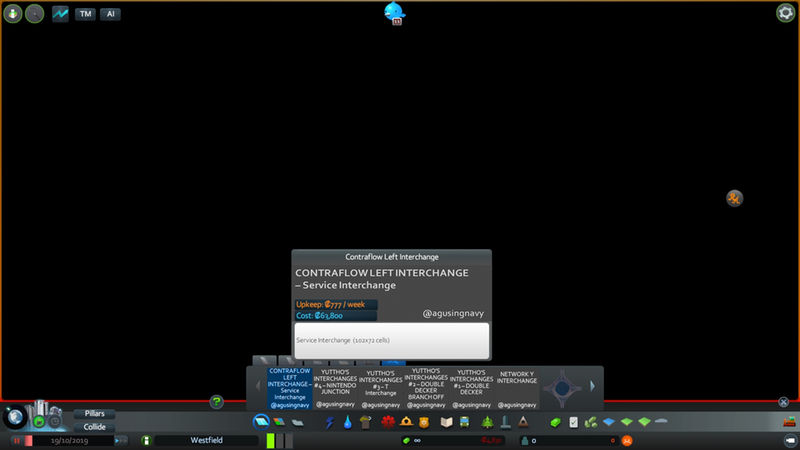The width and height of the screenshot is (800, 450).
Task: Pause the simulation with the pause button
Action: click(16, 440)
